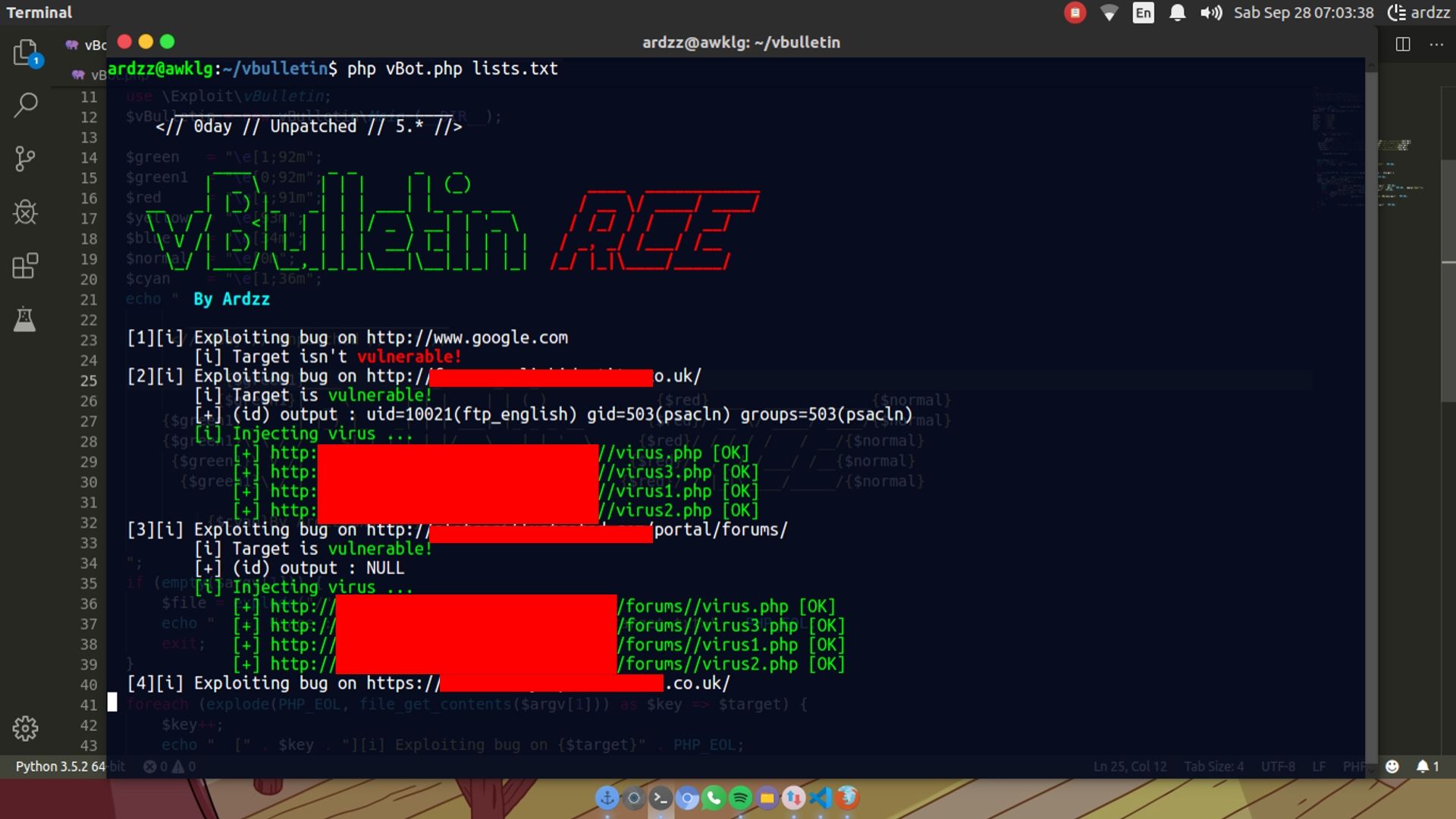The height and width of the screenshot is (819, 1456).
Task: Toggle the volume speaker indicator
Action: pyautogui.click(x=1210, y=13)
